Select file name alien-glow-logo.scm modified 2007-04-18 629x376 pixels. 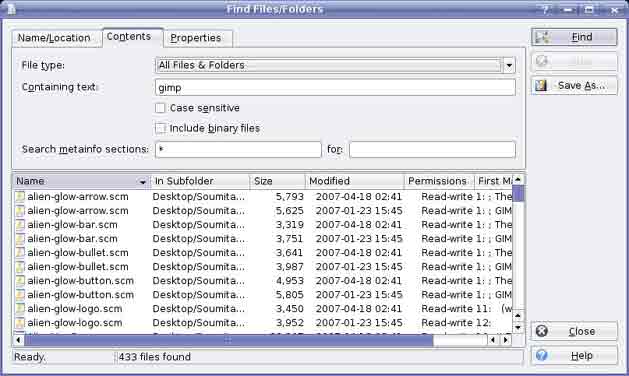75,309
